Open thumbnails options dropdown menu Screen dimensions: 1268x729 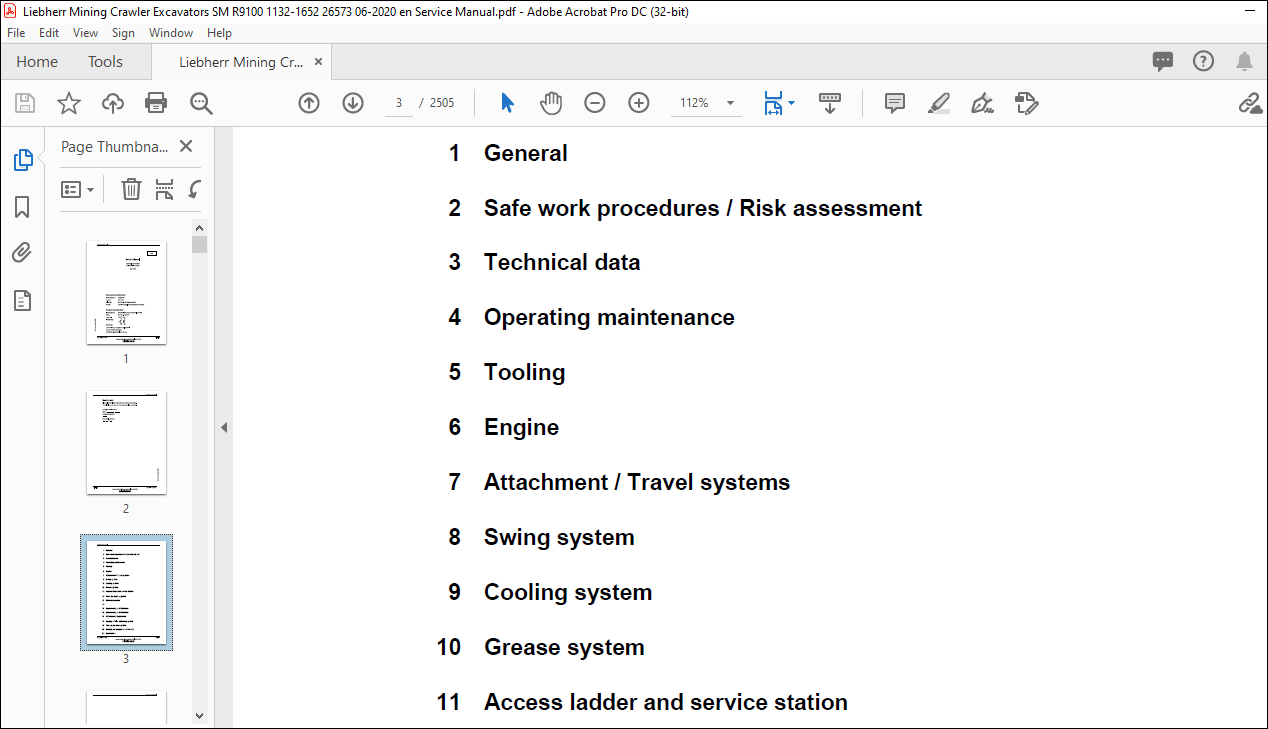click(77, 189)
